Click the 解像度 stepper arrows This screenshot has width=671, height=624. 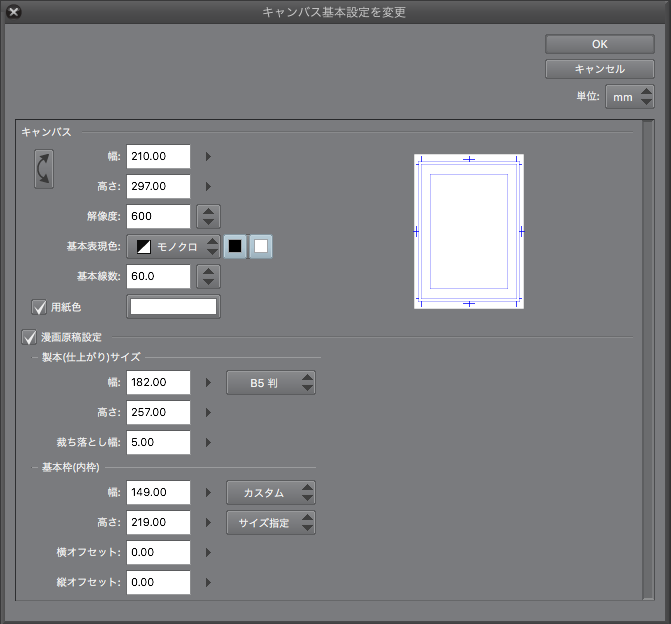pyautogui.click(x=207, y=216)
